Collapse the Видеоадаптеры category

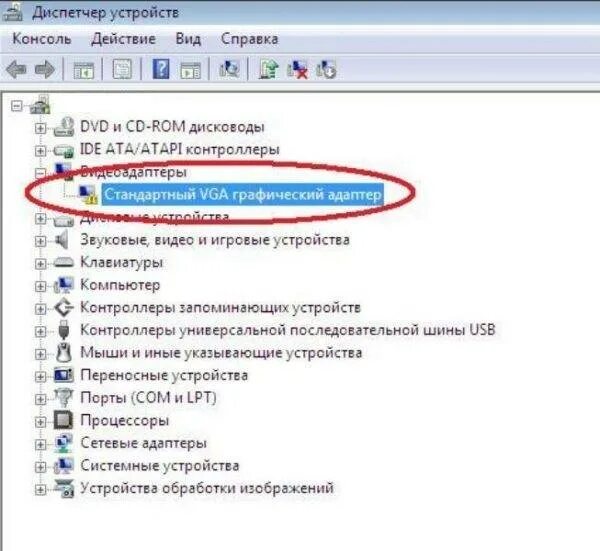(x=40, y=173)
